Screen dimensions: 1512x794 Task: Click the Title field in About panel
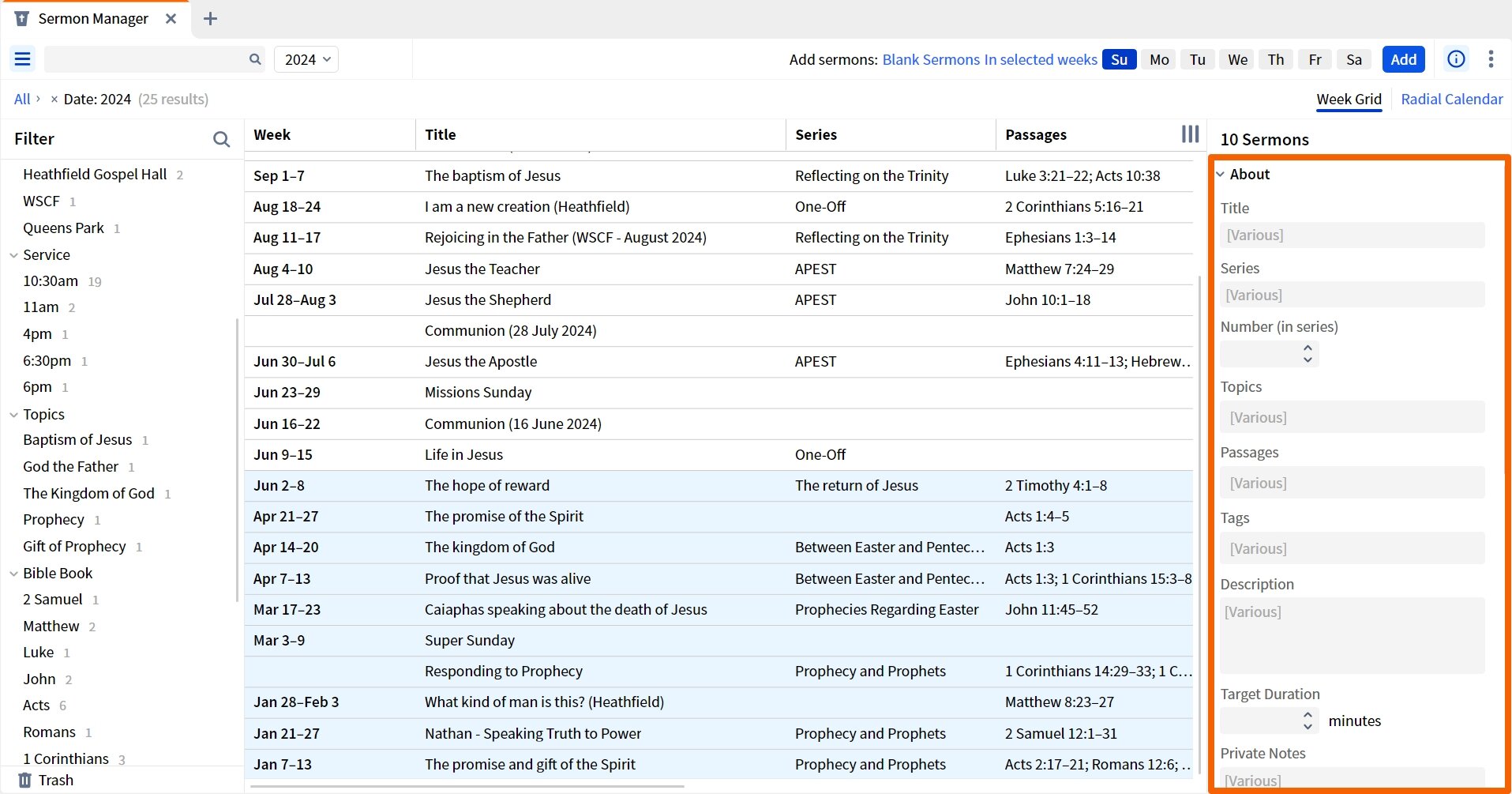(x=1352, y=235)
